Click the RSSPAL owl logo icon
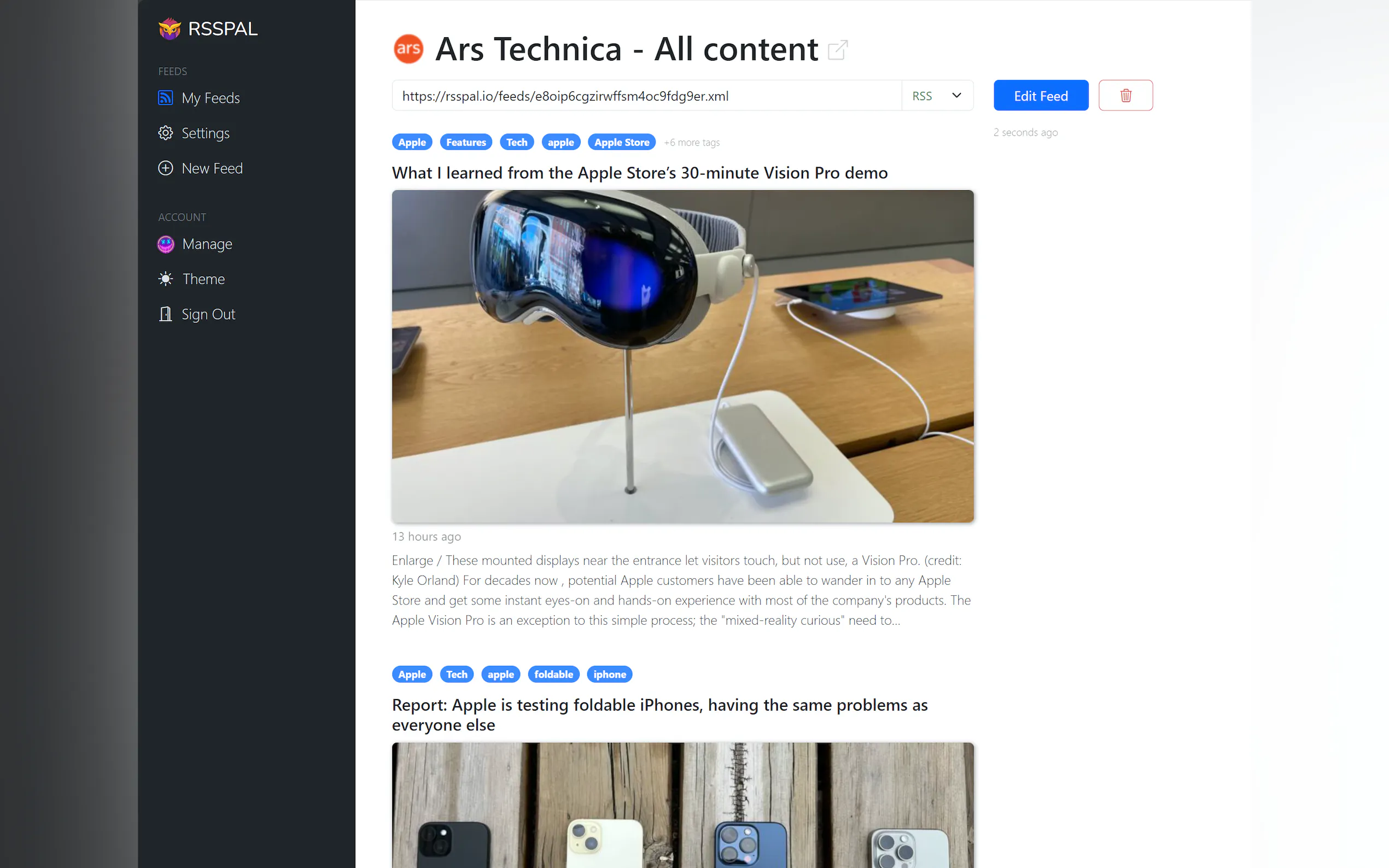This screenshot has width=1389, height=868. click(x=170, y=29)
